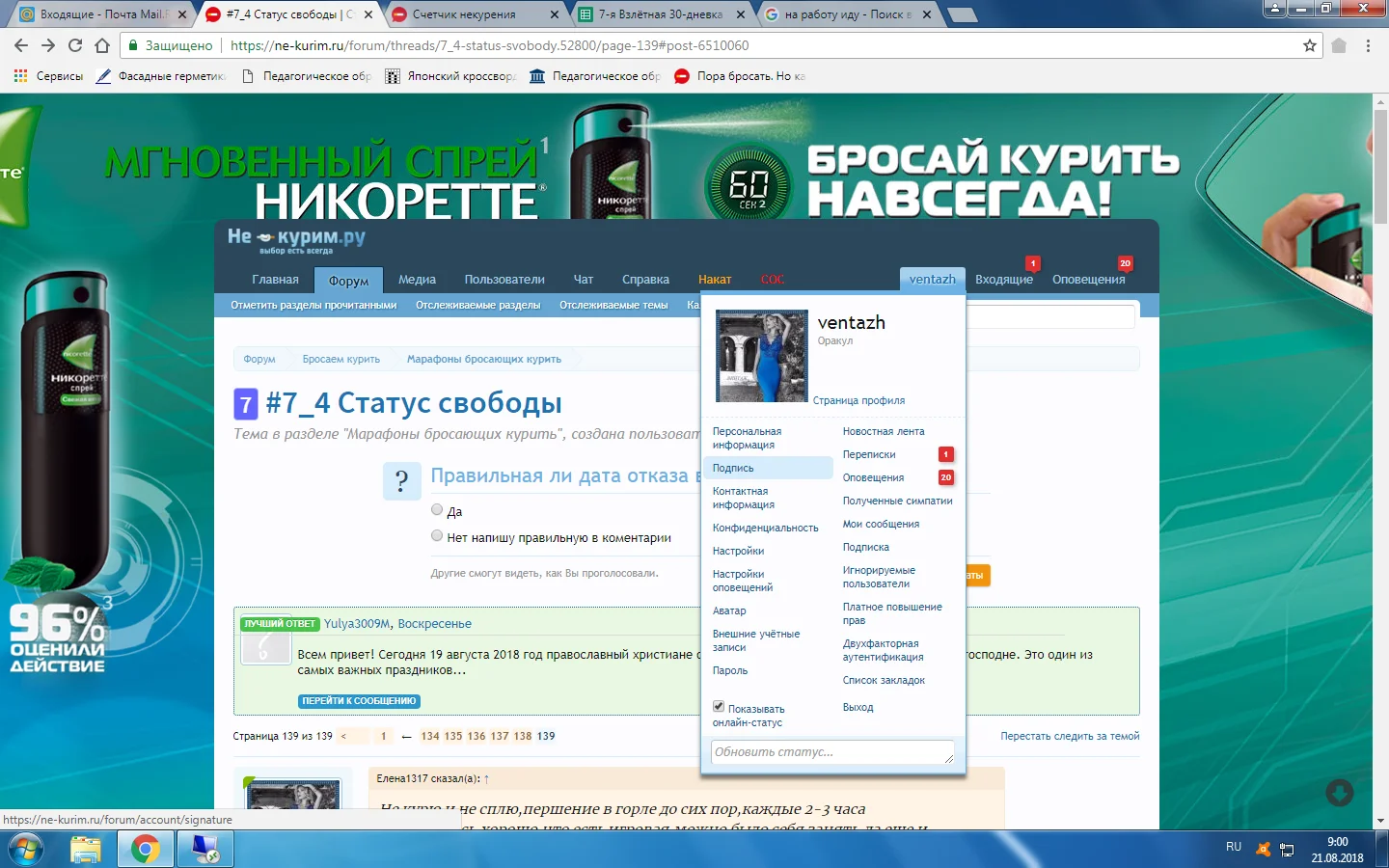Click the browser home icon

[x=102, y=45]
